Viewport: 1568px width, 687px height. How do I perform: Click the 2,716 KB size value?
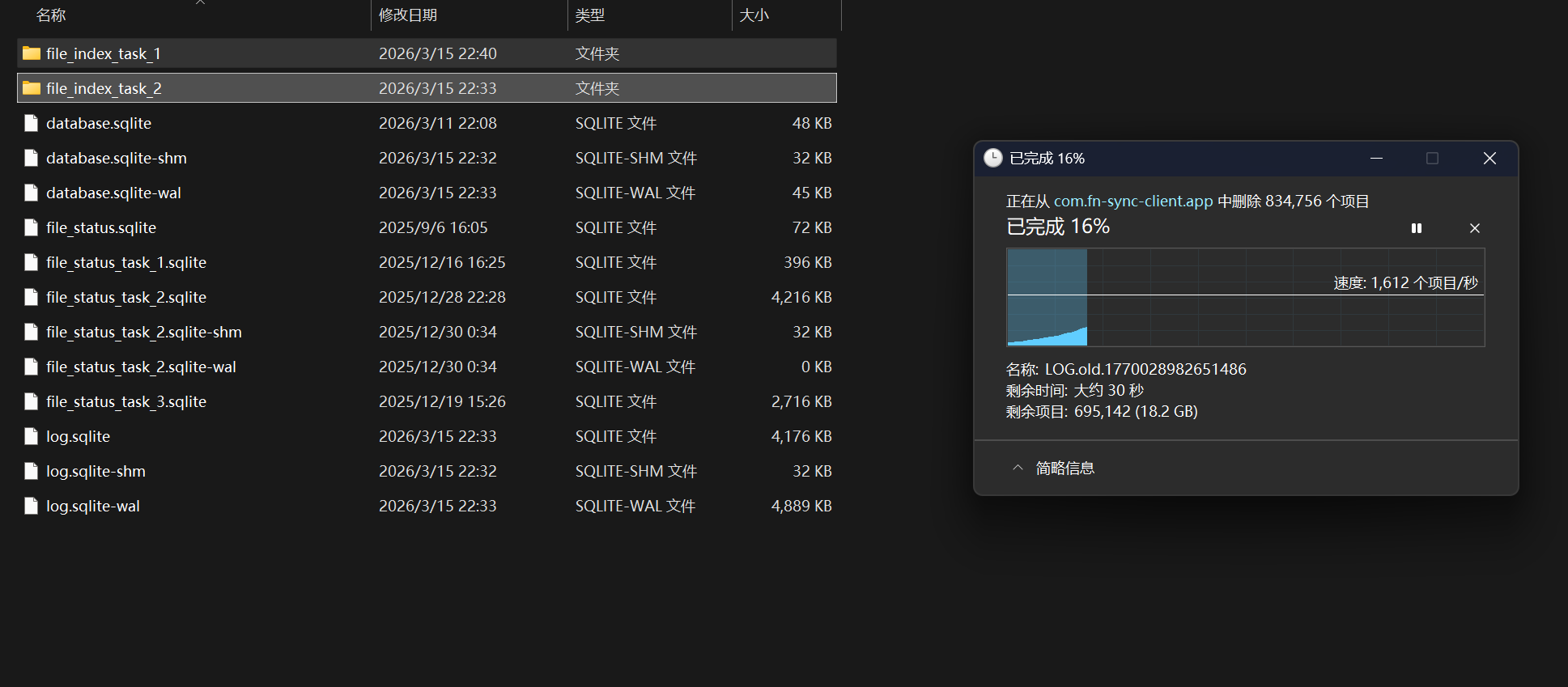pos(801,401)
